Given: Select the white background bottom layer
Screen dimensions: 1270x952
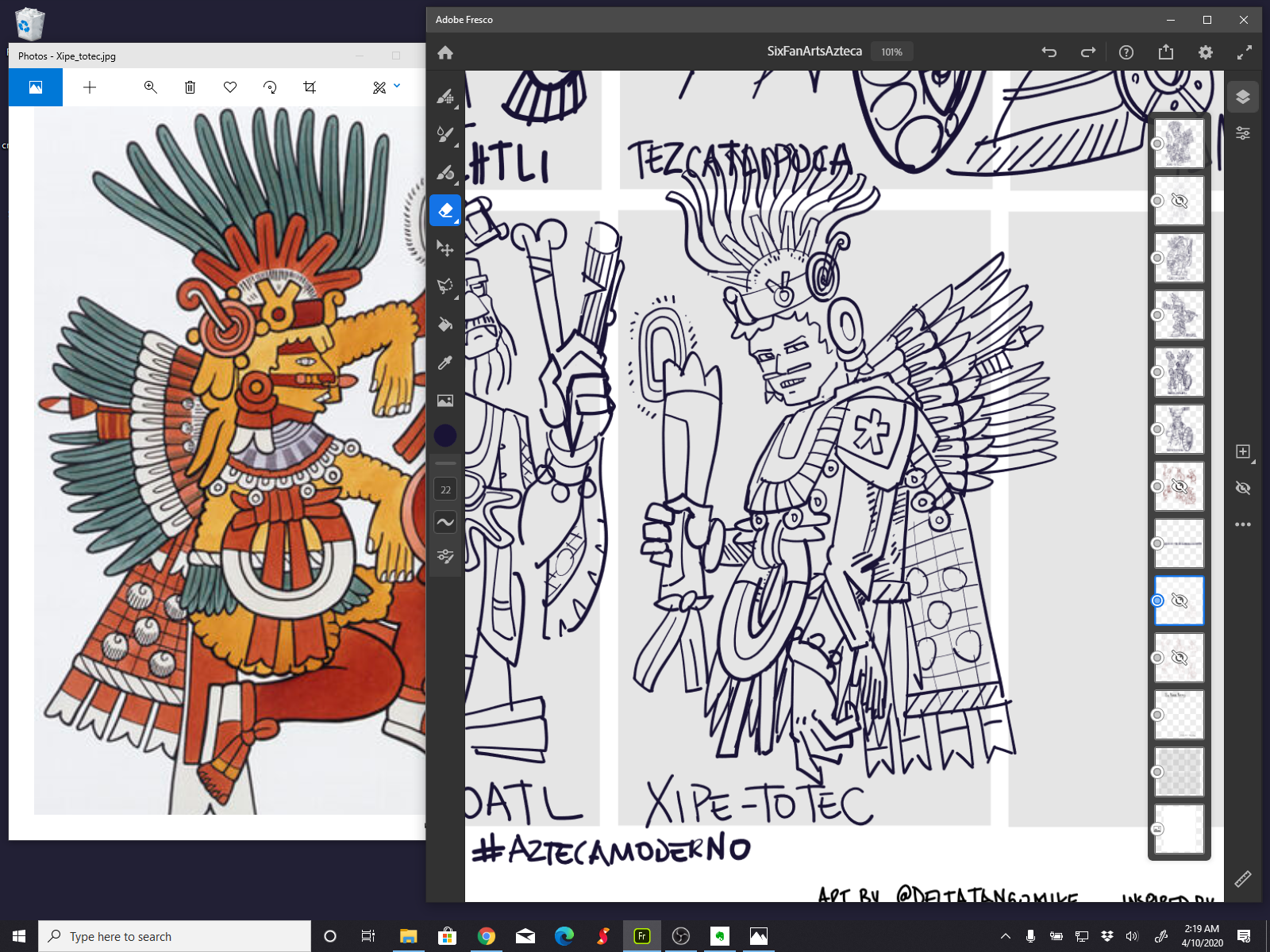Looking at the screenshot, I should [x=1179, y=829].
